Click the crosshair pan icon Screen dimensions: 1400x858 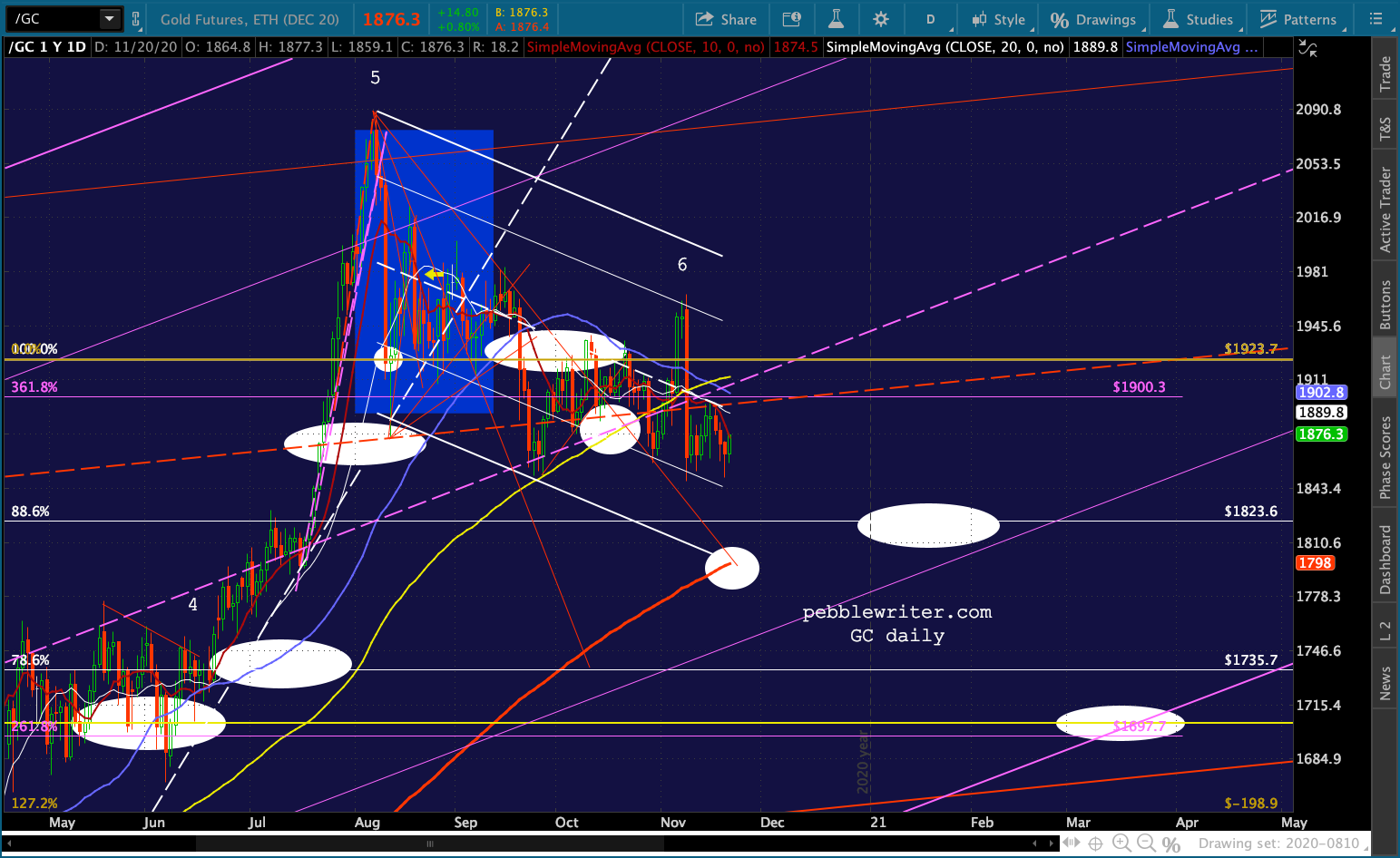(x=1096, y=844)
